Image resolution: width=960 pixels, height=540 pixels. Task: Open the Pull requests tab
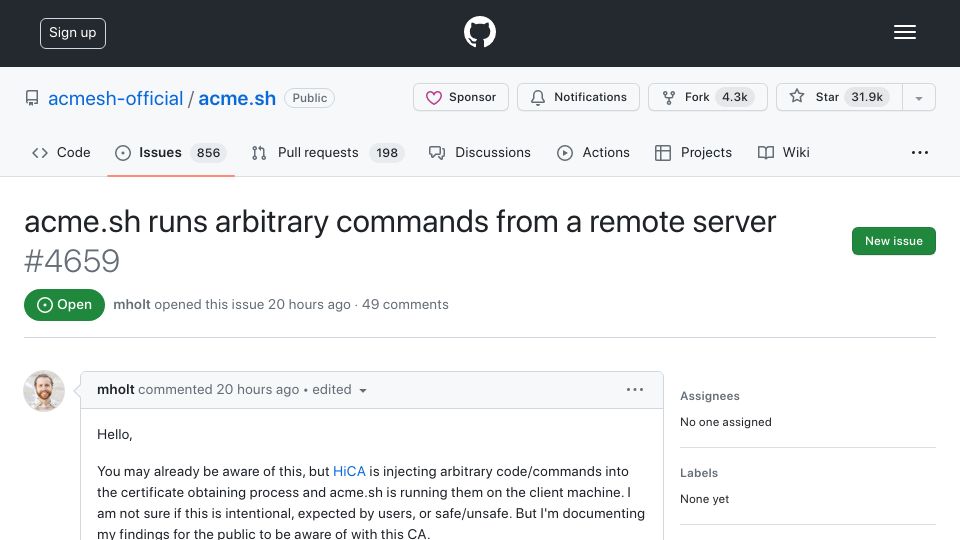tap(328, 152)
